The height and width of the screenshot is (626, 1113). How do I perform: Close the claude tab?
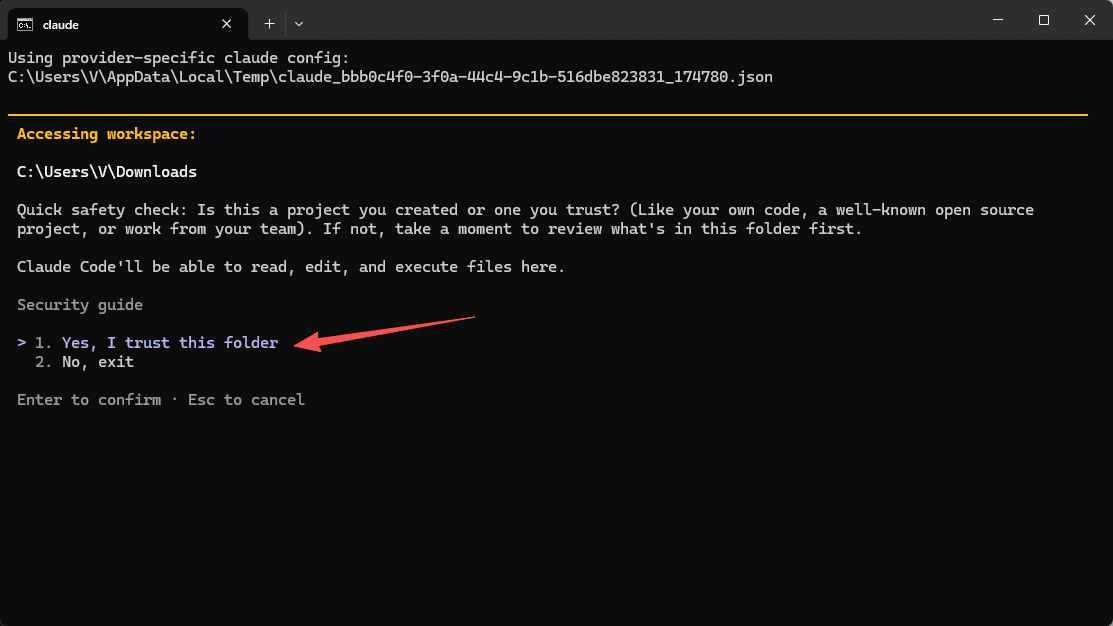(x=226, y=24)
